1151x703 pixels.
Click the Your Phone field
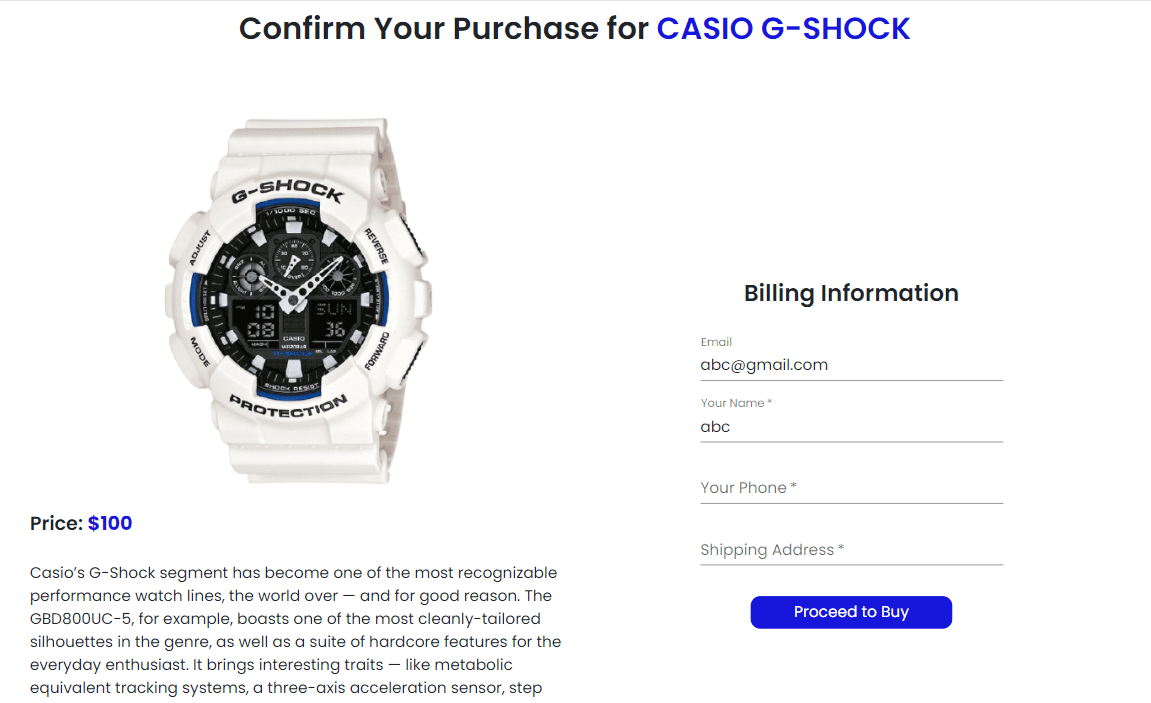click(x=850, y=488)
